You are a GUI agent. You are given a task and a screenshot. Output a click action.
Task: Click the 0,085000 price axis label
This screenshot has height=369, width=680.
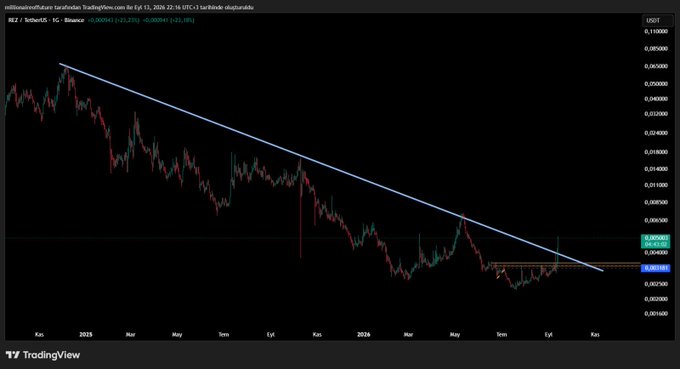(x=656, y=49)
